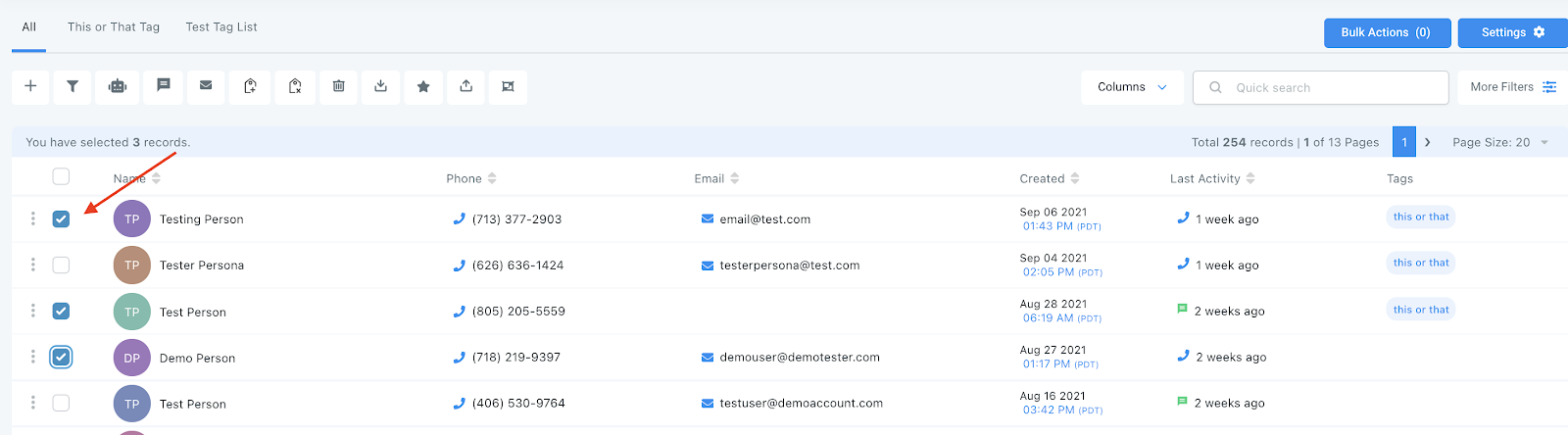Image resolution: width=1568 pixels, height=435 pixels.
Task: Click the star icon in toolbar
Action: 423,86
